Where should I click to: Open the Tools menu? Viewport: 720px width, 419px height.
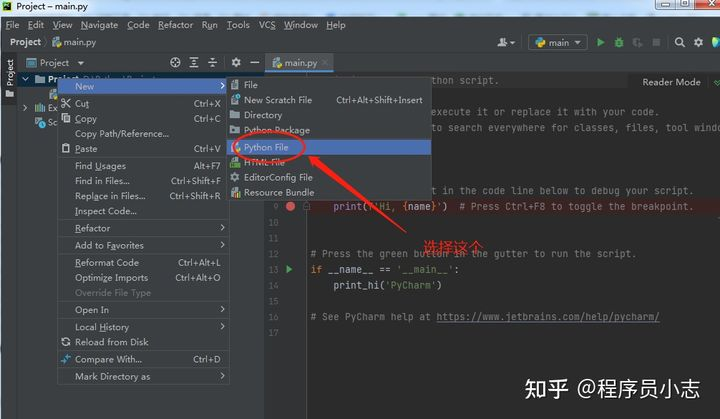pos(238,25)
